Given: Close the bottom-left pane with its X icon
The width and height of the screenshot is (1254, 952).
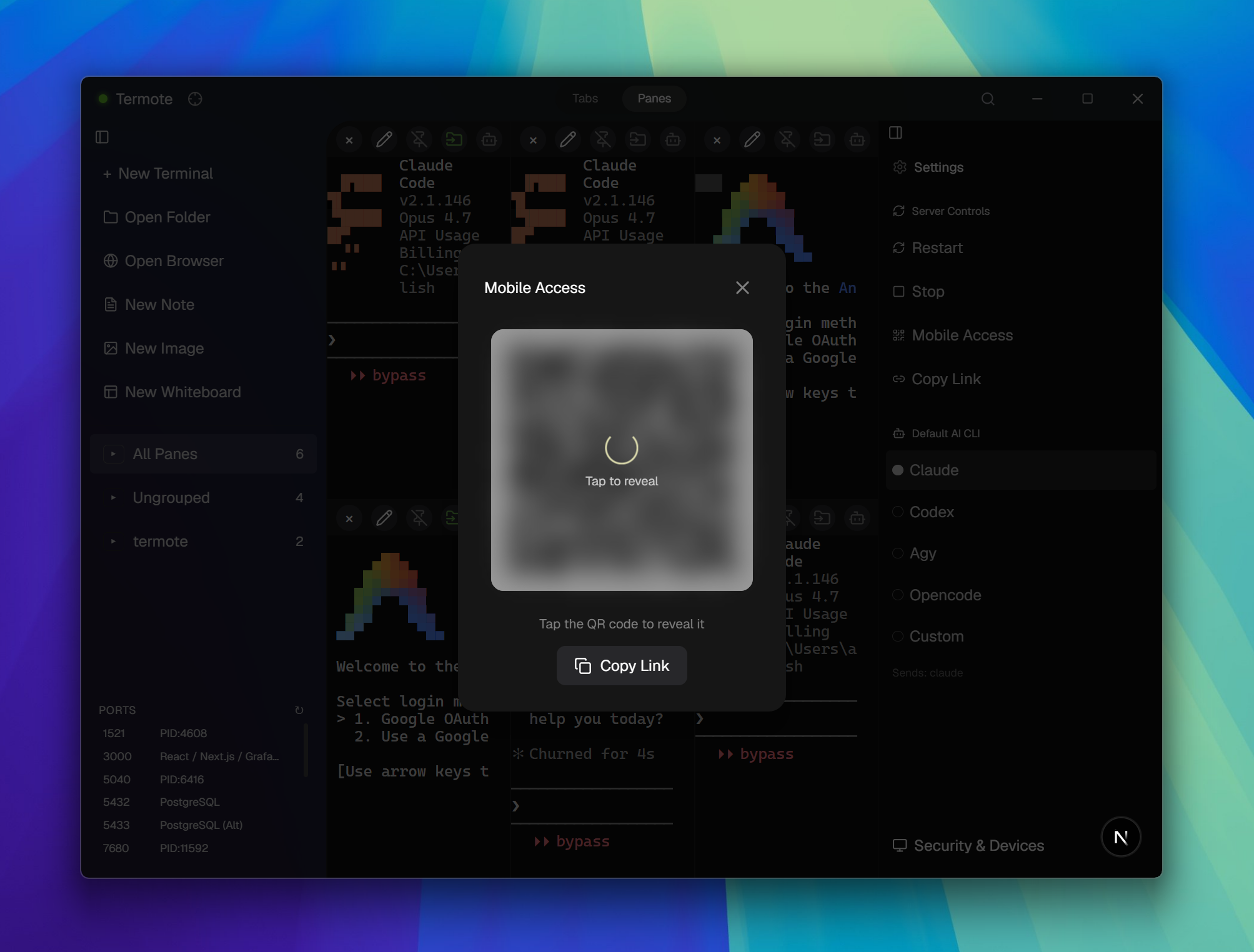Looking at the screenshot, I should tap(349, 518).
